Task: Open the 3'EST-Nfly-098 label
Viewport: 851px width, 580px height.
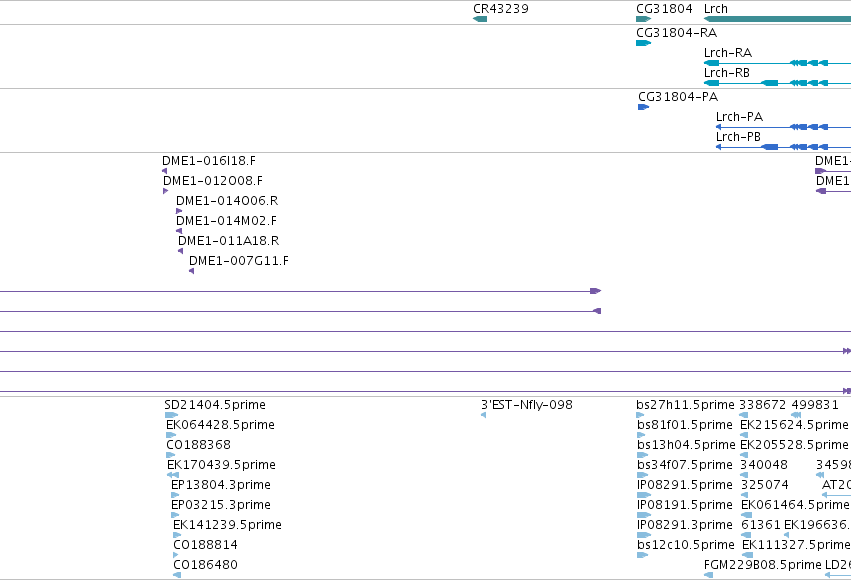Action: point(527,405)
